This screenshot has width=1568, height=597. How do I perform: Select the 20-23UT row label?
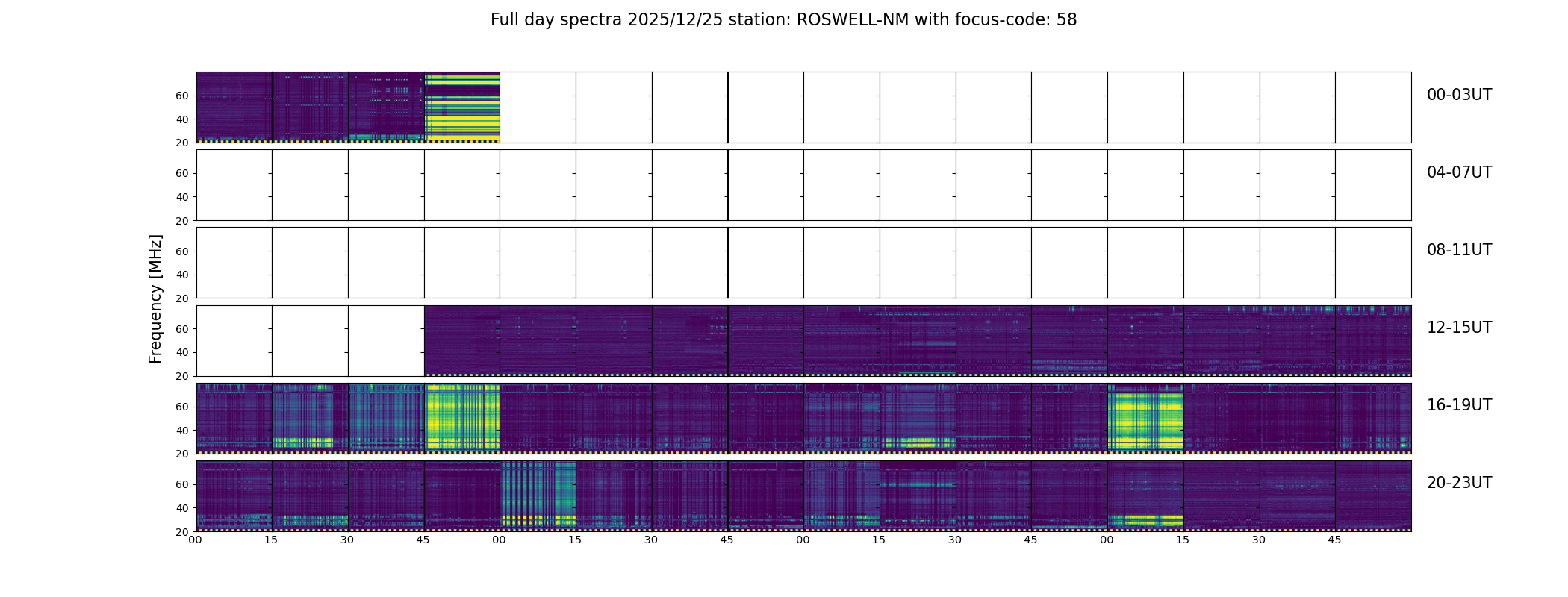pyautogui.click(x=1459, y=483)
